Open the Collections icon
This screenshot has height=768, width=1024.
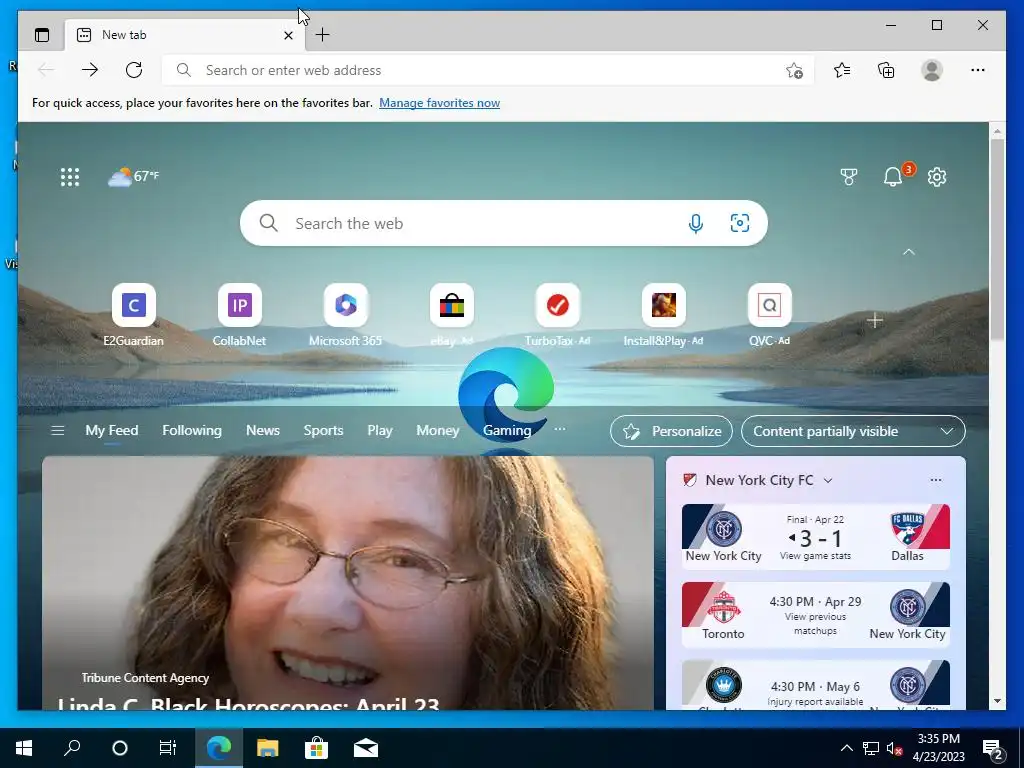pyautogui.click(x=886, y=70)
